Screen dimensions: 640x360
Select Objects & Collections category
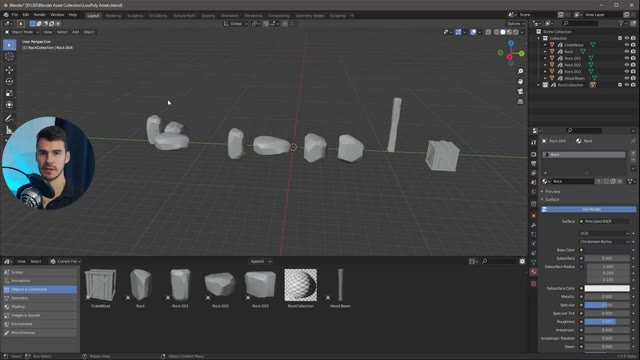tap(40, 289)
